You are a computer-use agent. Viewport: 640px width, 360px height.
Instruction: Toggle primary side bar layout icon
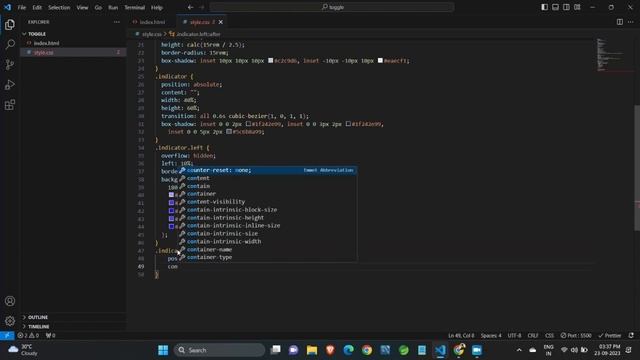(x=544, y=7)
